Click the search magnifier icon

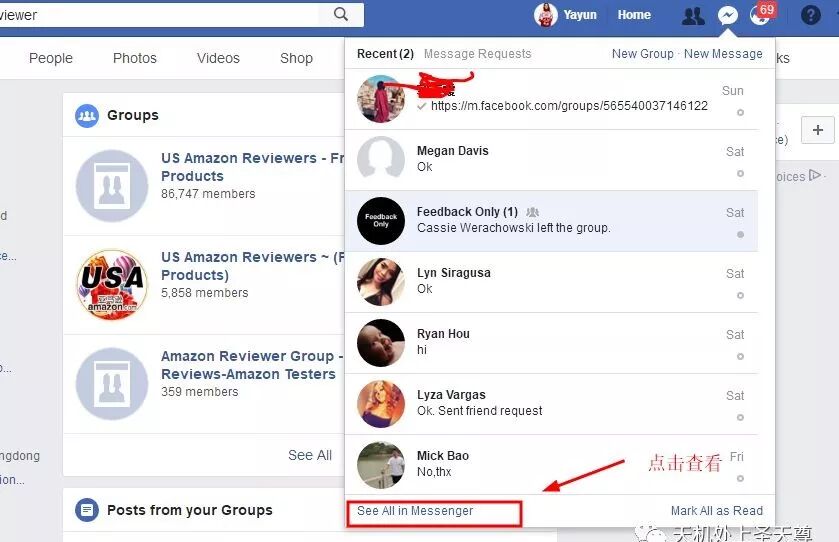pyautogui.click(x=341, y=14)
